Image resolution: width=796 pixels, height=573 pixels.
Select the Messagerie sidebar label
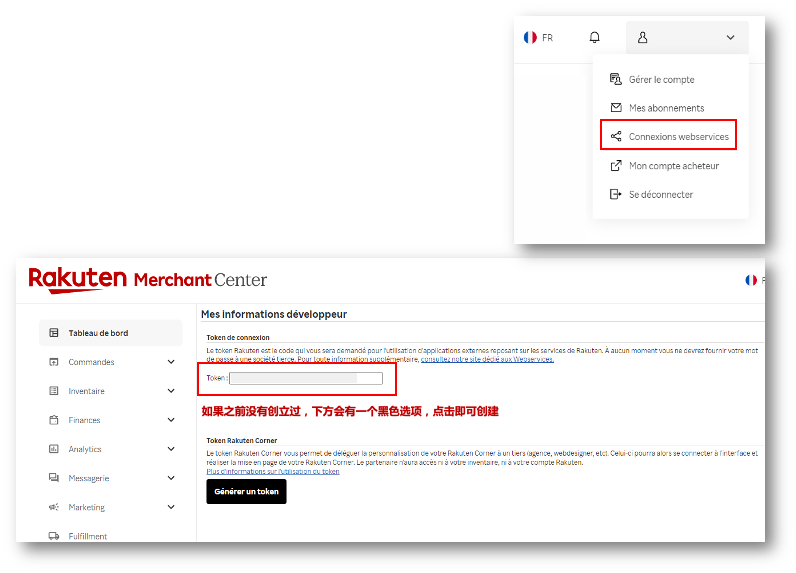pos(89,478)
